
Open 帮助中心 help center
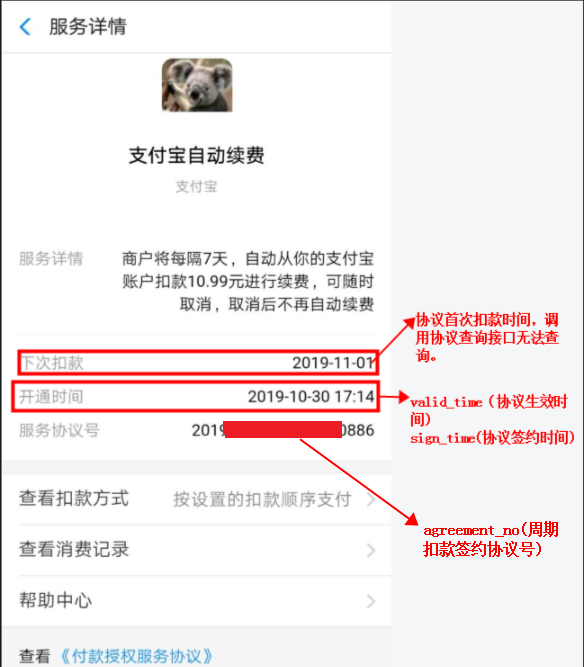197,601
